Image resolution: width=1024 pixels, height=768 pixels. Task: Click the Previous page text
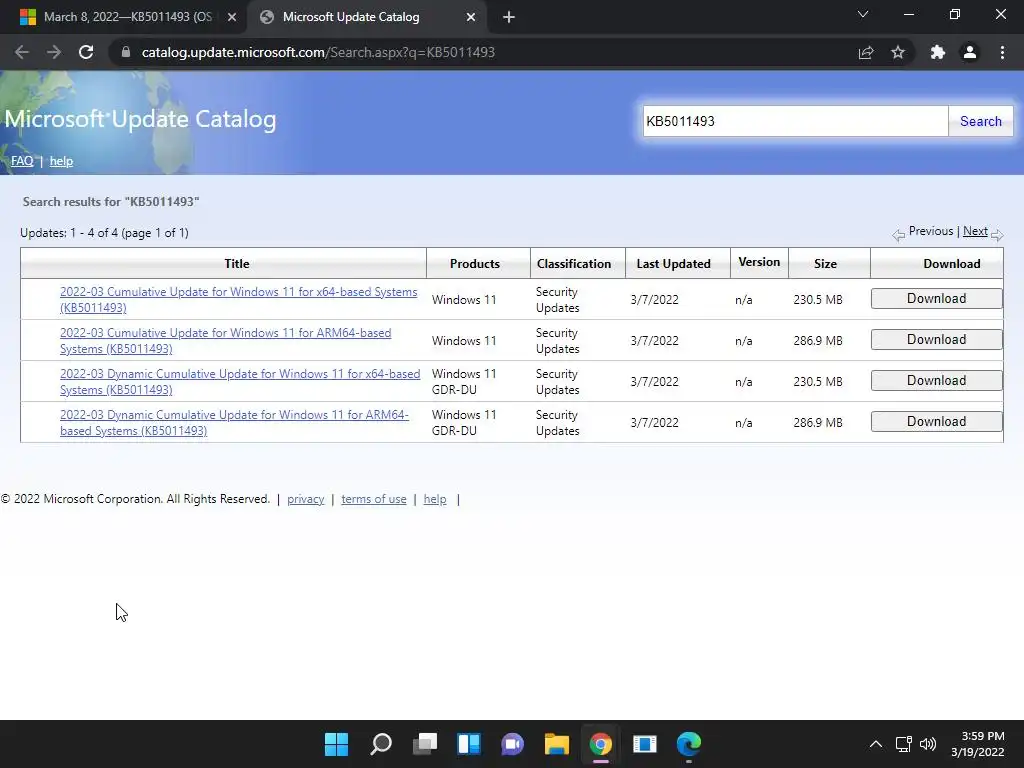click(x=931, y=231)
